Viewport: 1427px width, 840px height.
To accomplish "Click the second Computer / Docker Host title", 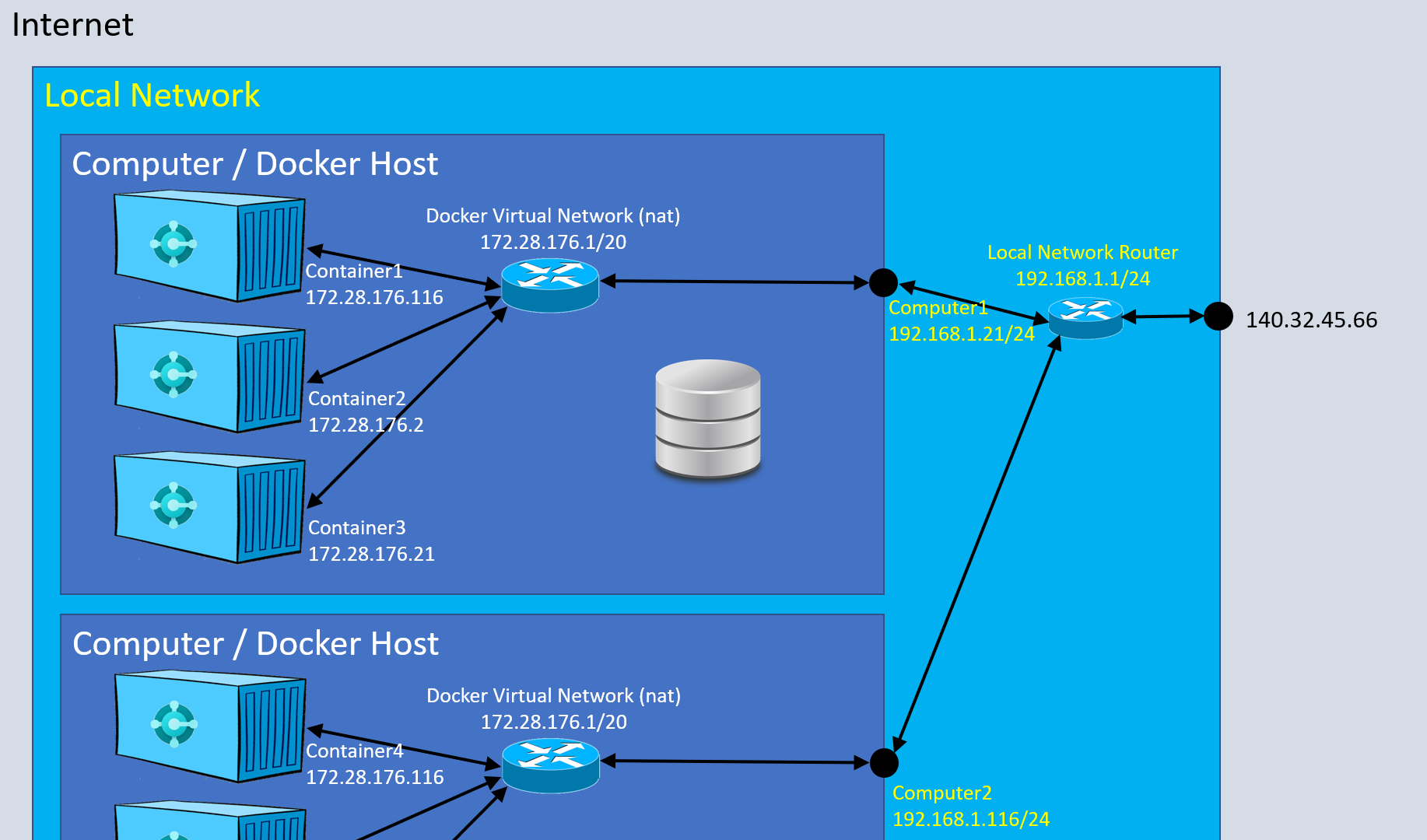I will tap(255, 644).
